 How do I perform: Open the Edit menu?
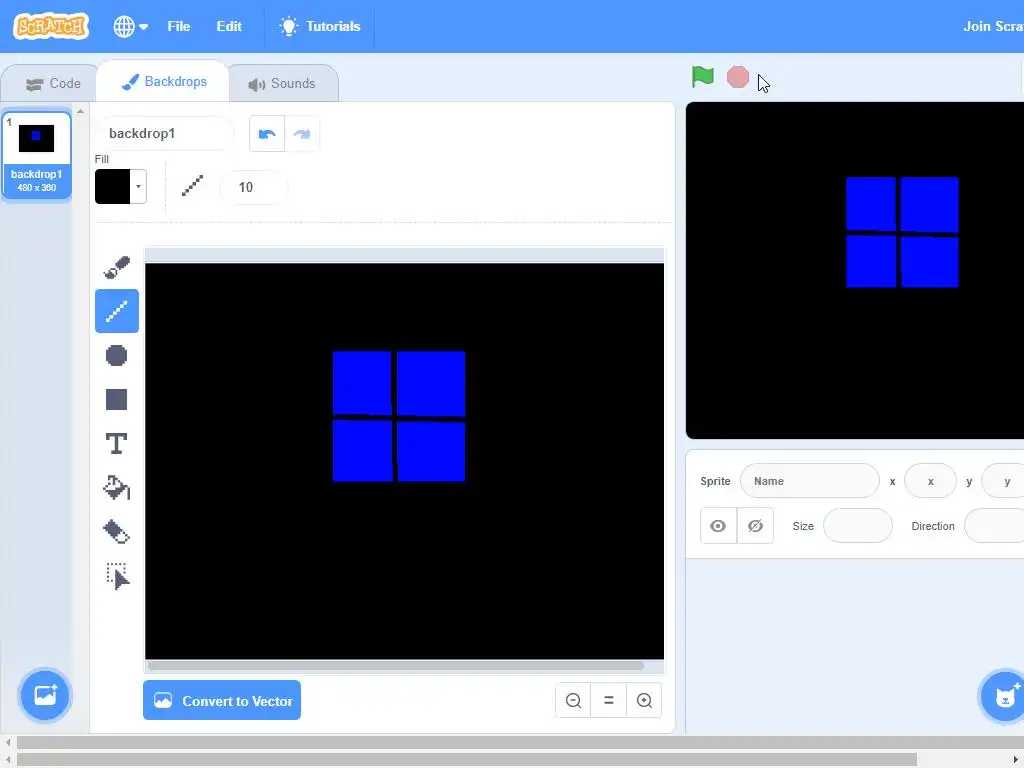click(x=229, y=26)
